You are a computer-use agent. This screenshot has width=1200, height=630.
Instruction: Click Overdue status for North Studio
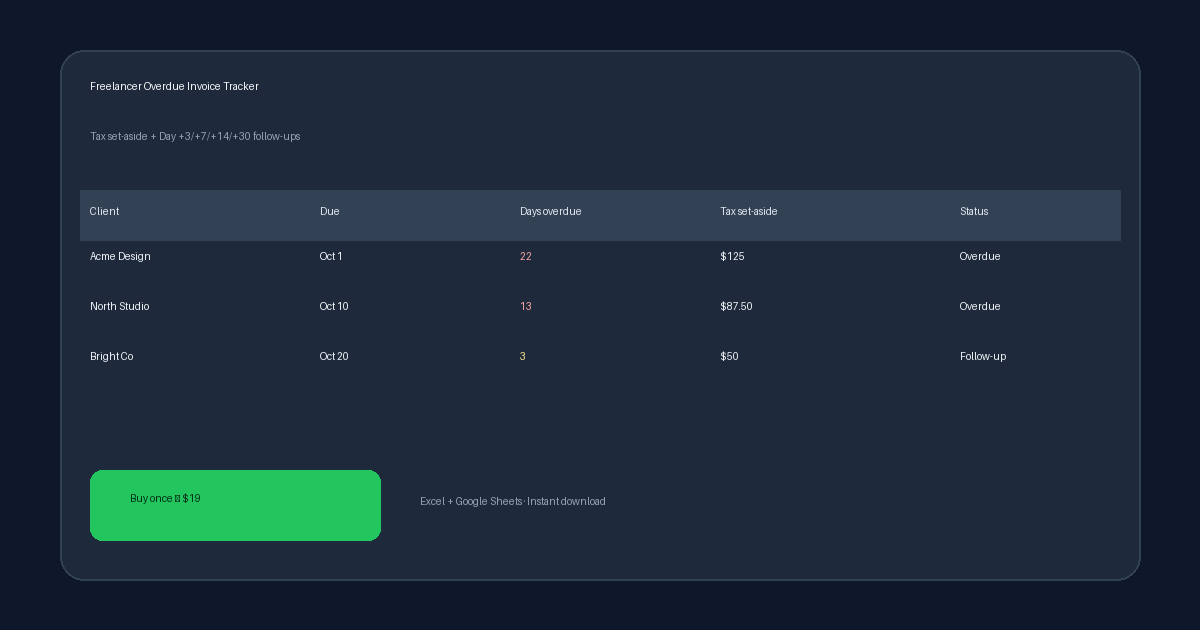980,307
